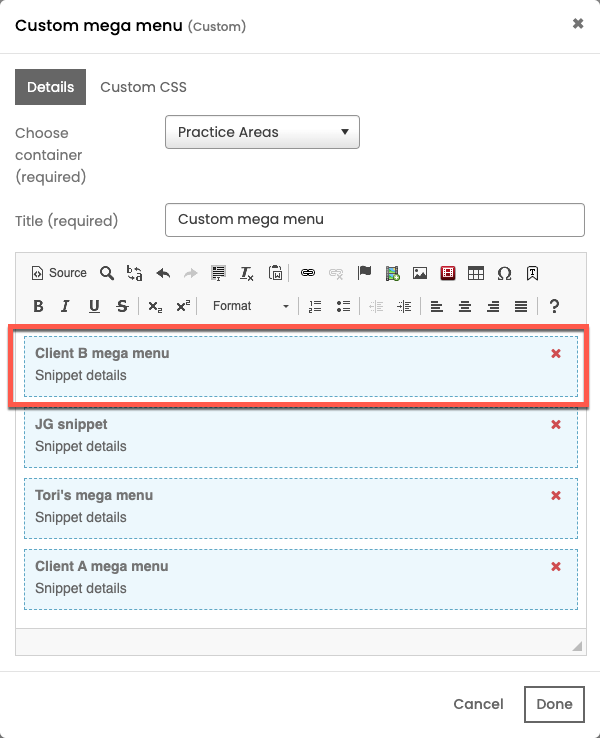Switch to the Custom CSS tab
Screen dimensions: 600x738
[x=144, y=87]
